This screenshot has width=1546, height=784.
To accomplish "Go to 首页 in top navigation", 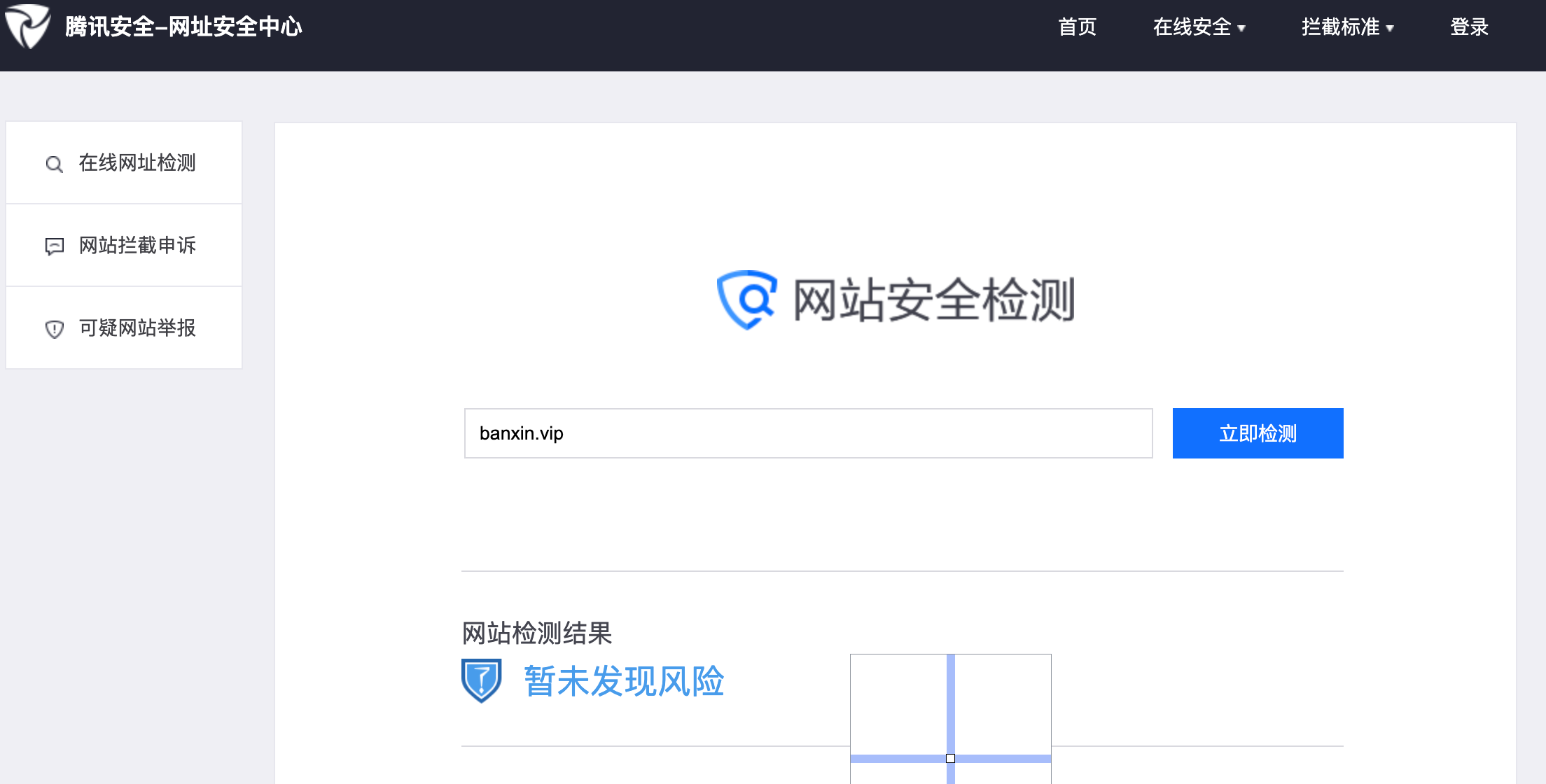I will [1077, 27].
